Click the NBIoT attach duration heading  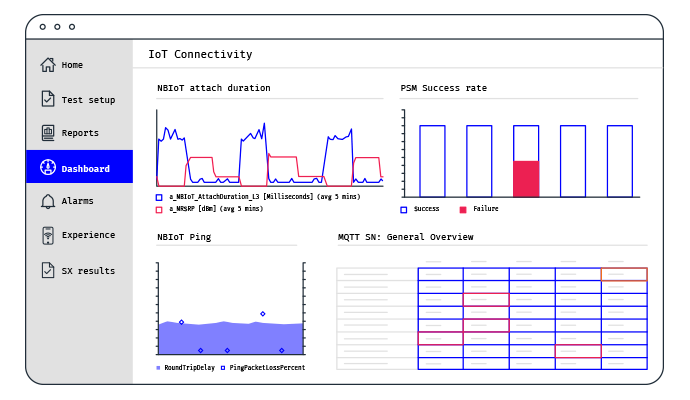pos(214,88)
